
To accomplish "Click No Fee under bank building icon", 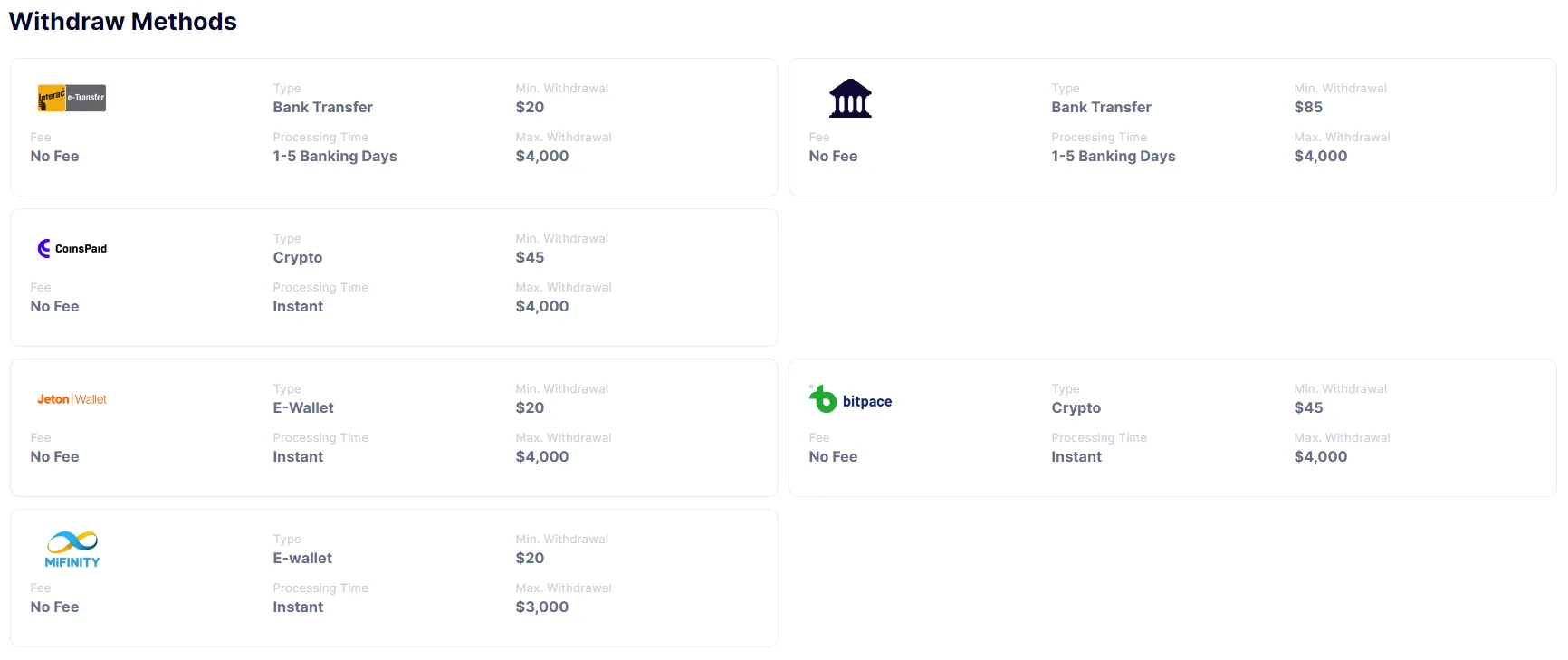I will tap(833, 156).
